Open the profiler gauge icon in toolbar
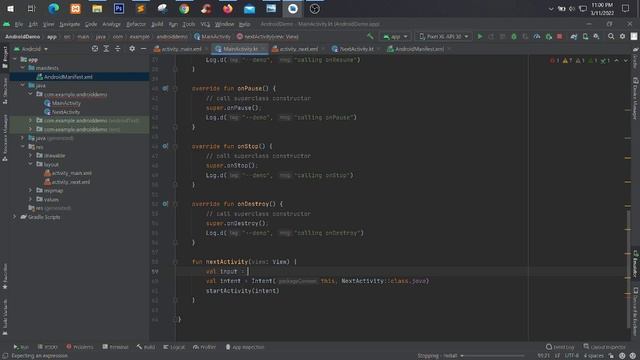The height and width of the screenshot is (360, 640). tap(537, 36)
